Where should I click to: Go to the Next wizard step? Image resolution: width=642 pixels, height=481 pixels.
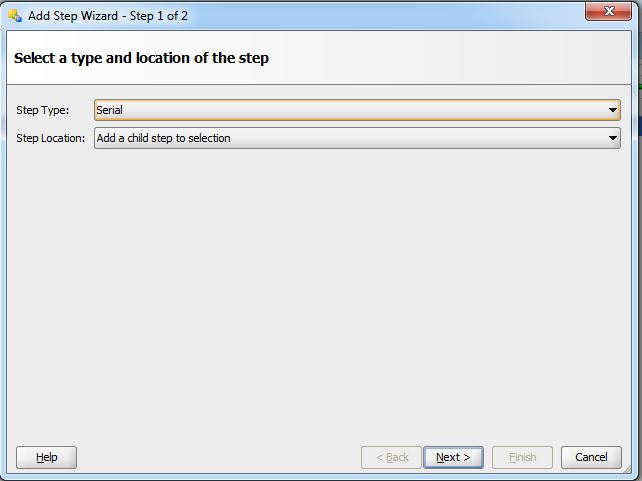click(x=453, y=457)
